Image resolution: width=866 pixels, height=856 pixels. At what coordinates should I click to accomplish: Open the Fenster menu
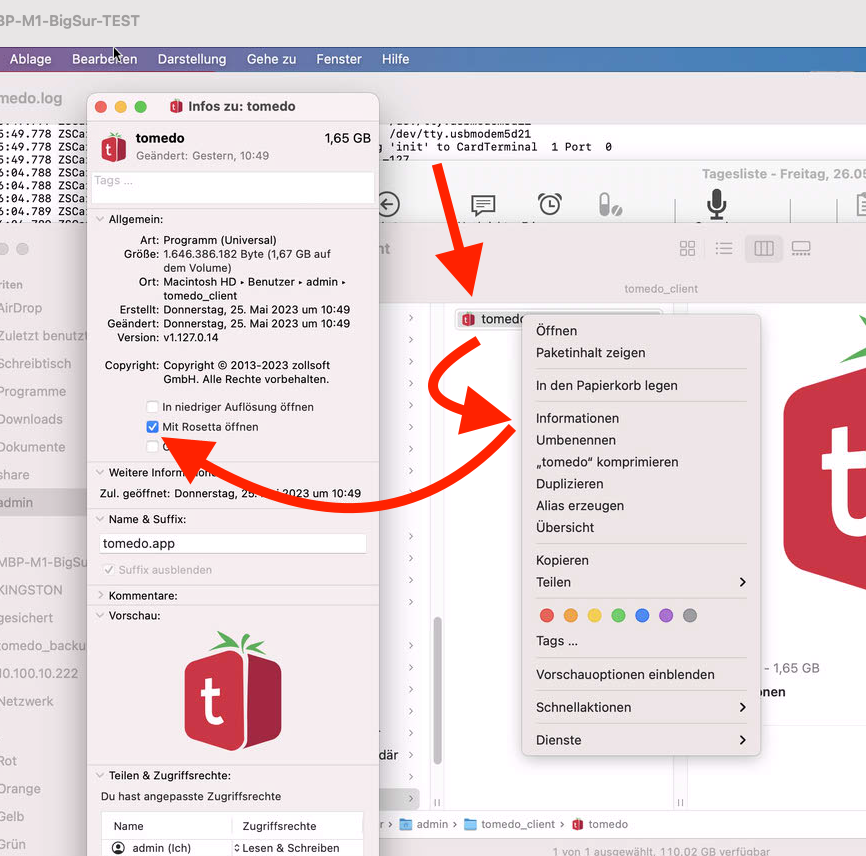pos(339,59)
